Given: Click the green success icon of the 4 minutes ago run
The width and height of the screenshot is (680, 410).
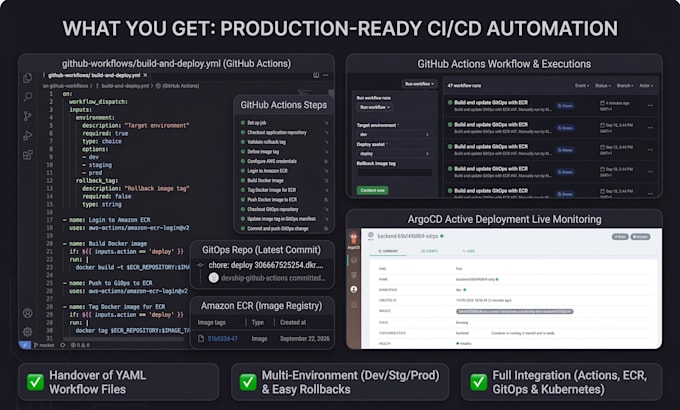Looking at the screenshot, I should point(450,103).
